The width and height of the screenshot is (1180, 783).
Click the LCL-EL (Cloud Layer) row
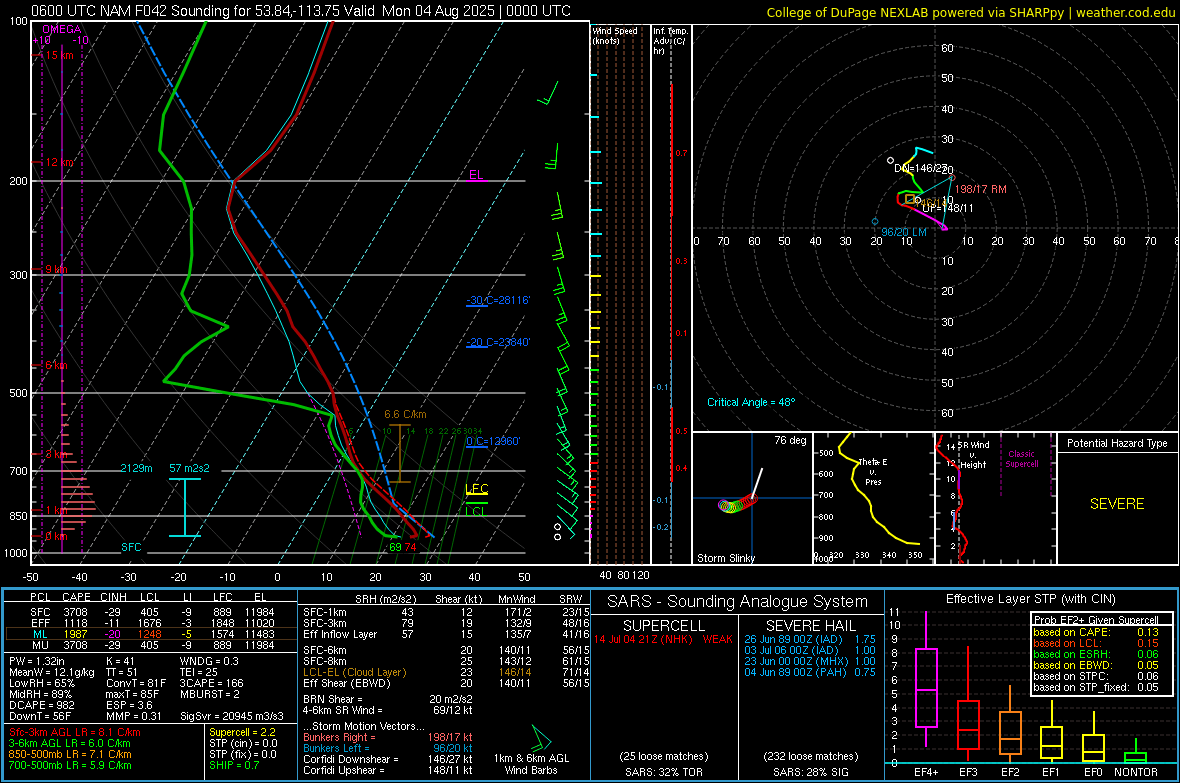(x=446, y=672)
